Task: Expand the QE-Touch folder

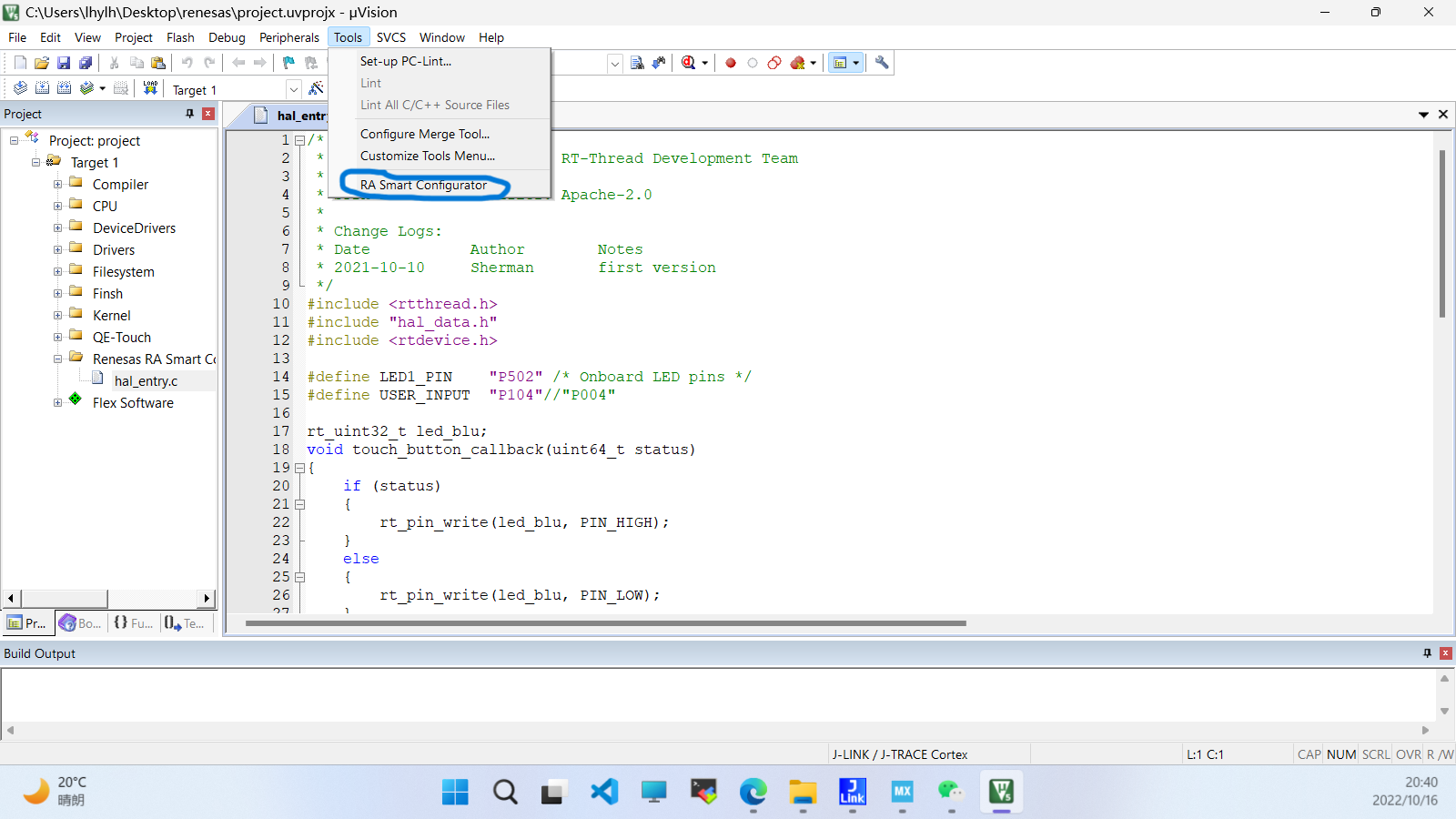Action: click(x=57, y=337)
